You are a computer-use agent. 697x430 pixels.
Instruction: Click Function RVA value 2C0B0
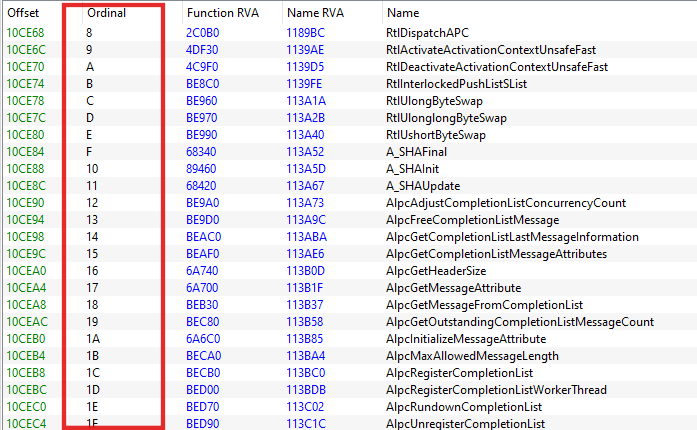[x=202, y=32]
